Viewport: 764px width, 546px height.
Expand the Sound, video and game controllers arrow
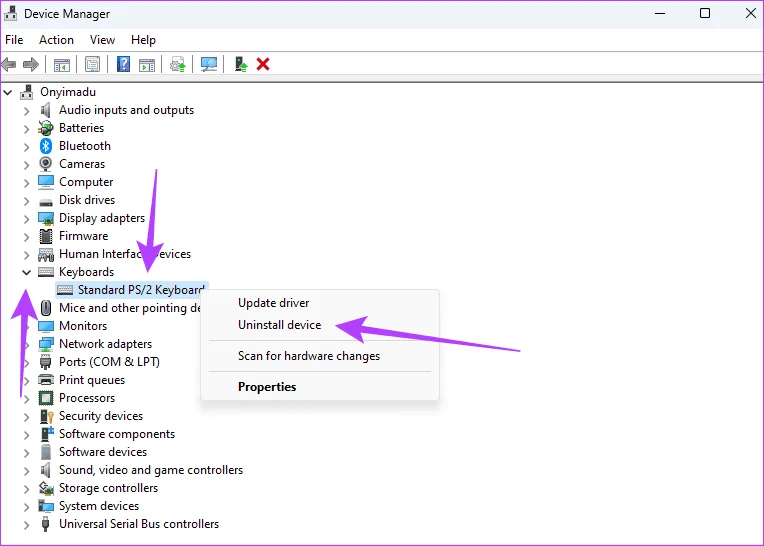pyautogui.click(x=26, y=471)
